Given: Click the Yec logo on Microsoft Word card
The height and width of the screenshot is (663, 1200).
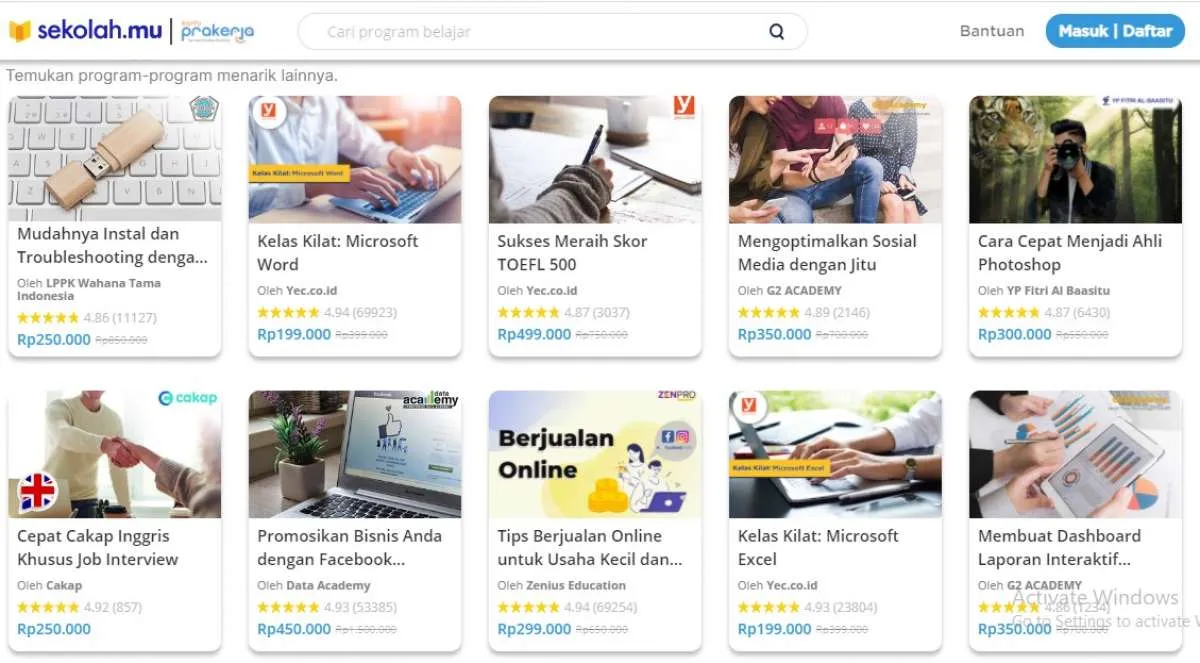Looking at the screenshot, I should (268, 111).
